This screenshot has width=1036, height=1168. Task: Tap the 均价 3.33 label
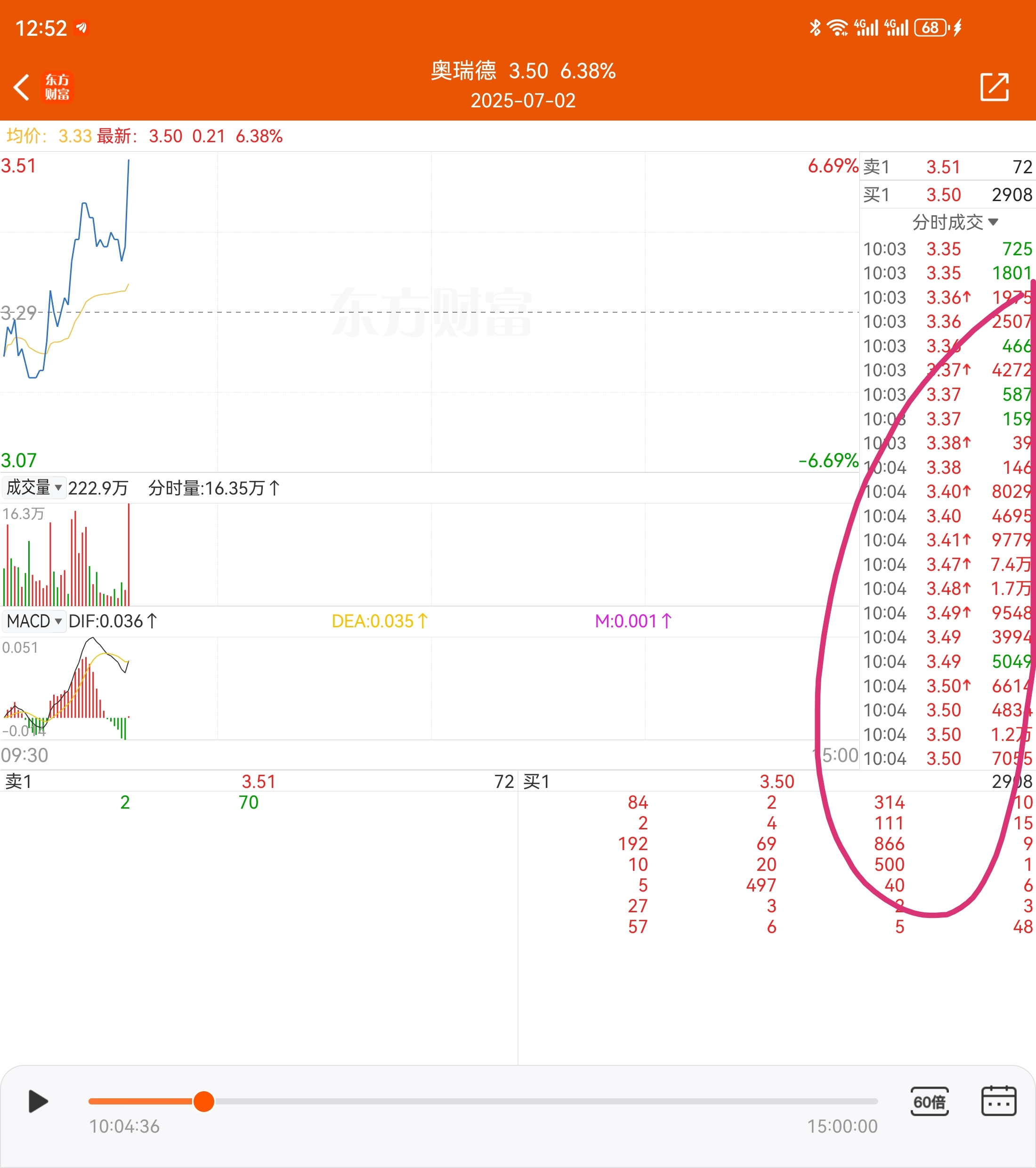49,136
